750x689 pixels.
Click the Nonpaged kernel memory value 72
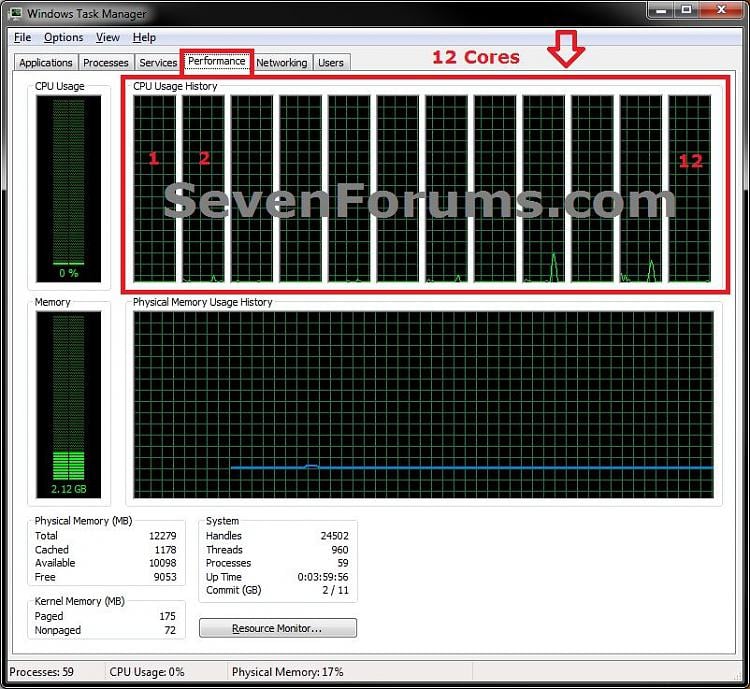(x=170, y=630)
